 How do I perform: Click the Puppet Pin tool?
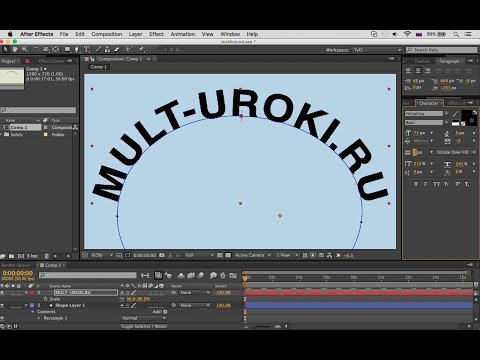coord(141,49)
